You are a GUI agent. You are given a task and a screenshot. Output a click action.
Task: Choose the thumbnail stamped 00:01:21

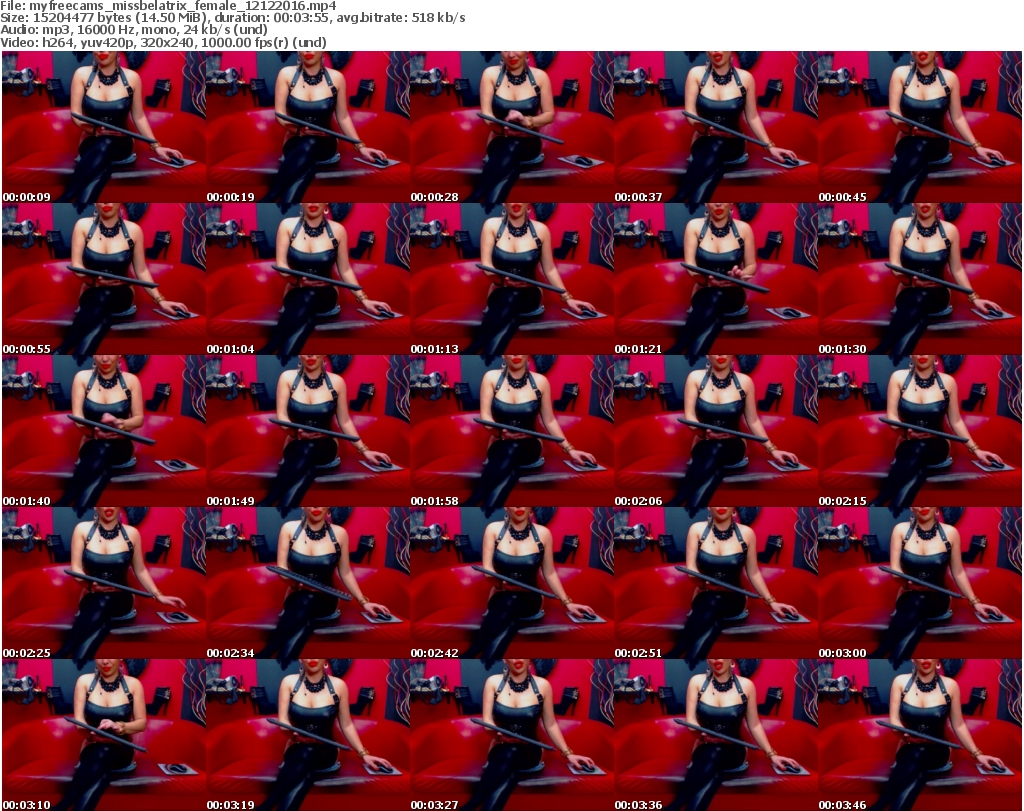tap(716, 279)
